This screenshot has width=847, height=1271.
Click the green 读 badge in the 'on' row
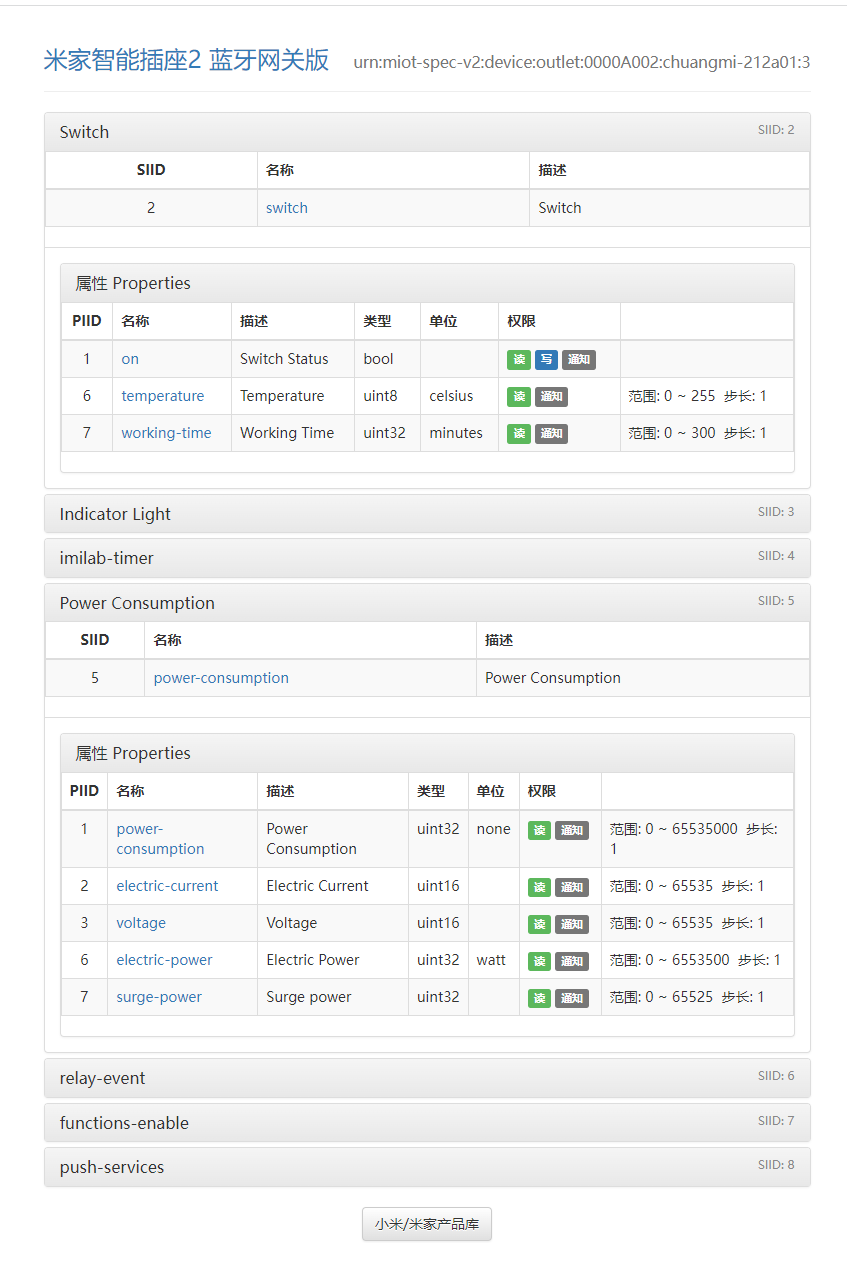519,360
